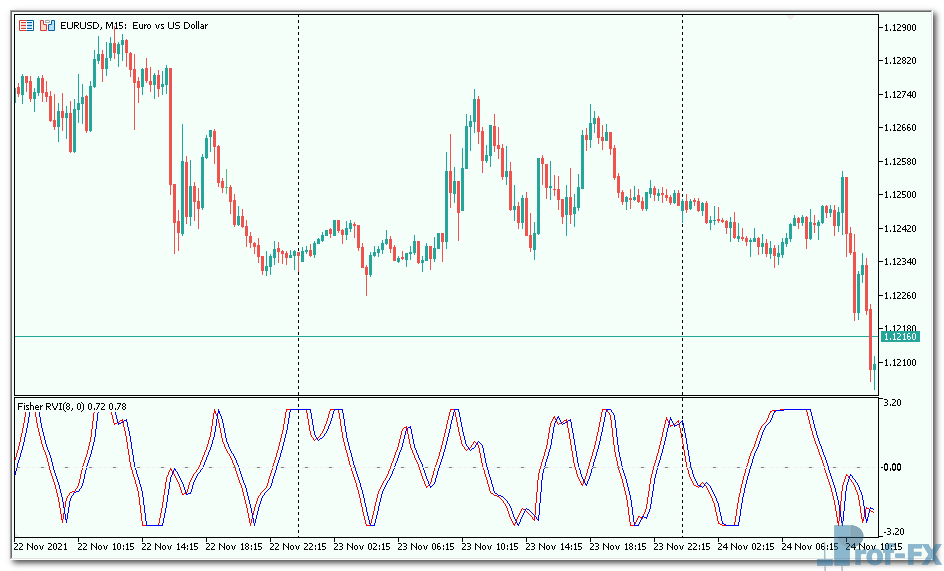Click the 1.12740 price axis label
The width and height of the screenshot is (944, 571).
pos(902,95)
